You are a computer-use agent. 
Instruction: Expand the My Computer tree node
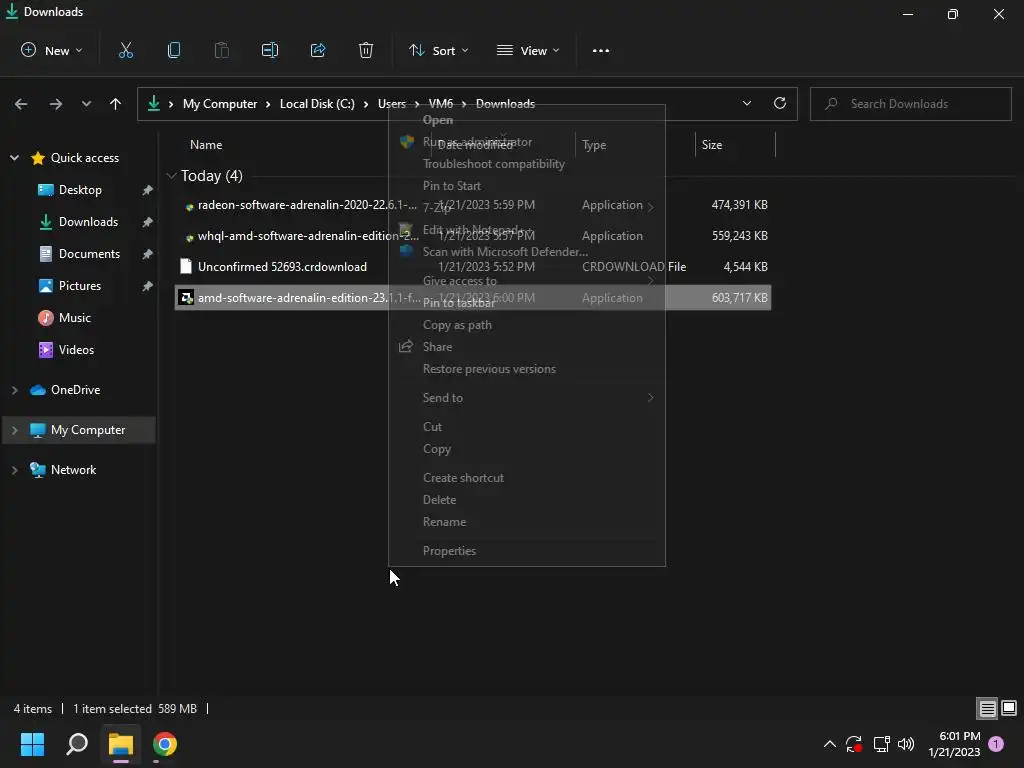tap(14, 430)
